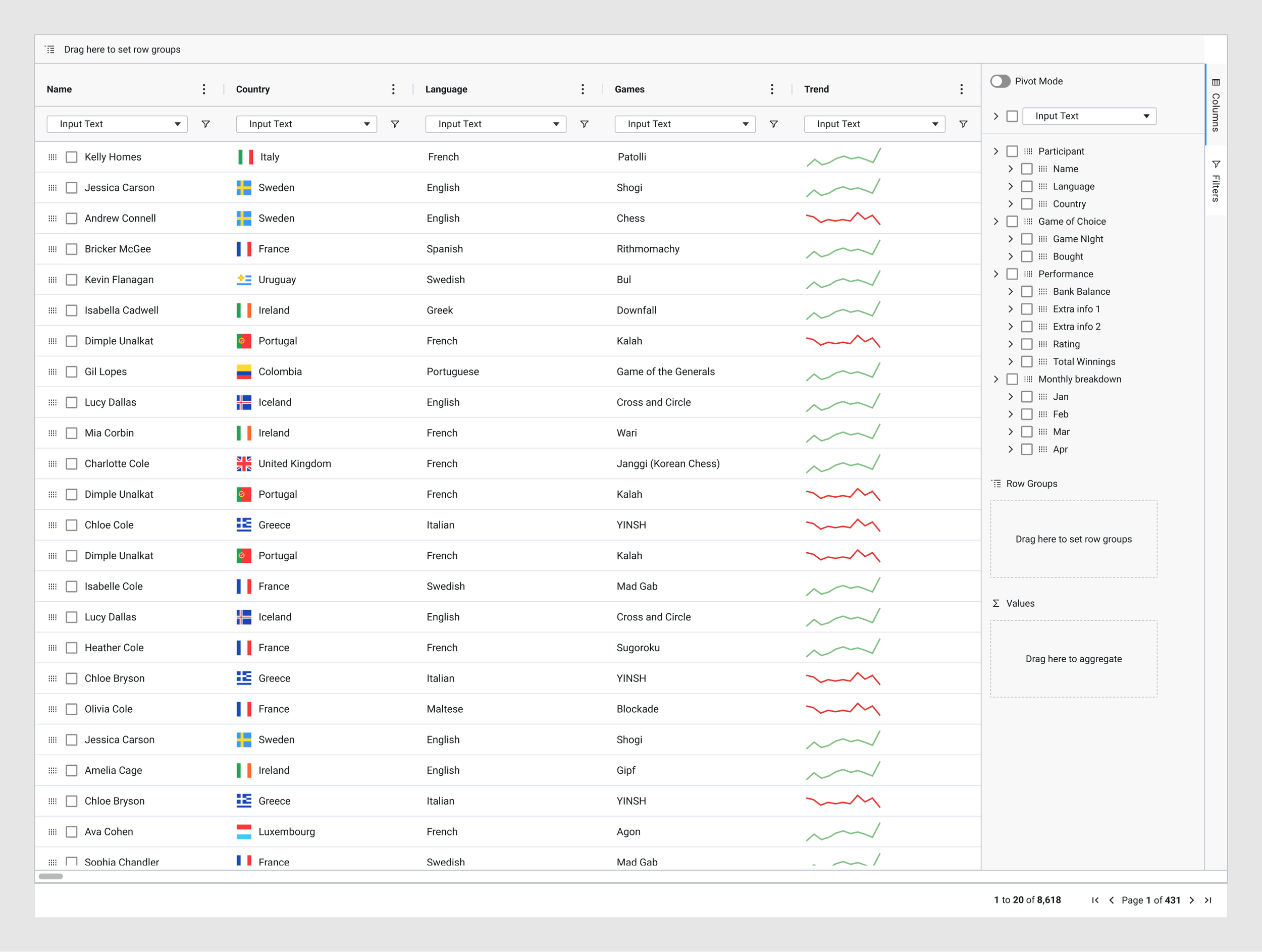The image size is (1262, 952).
Task: Click the Games column filter icon
Action: tap(774, 124)
